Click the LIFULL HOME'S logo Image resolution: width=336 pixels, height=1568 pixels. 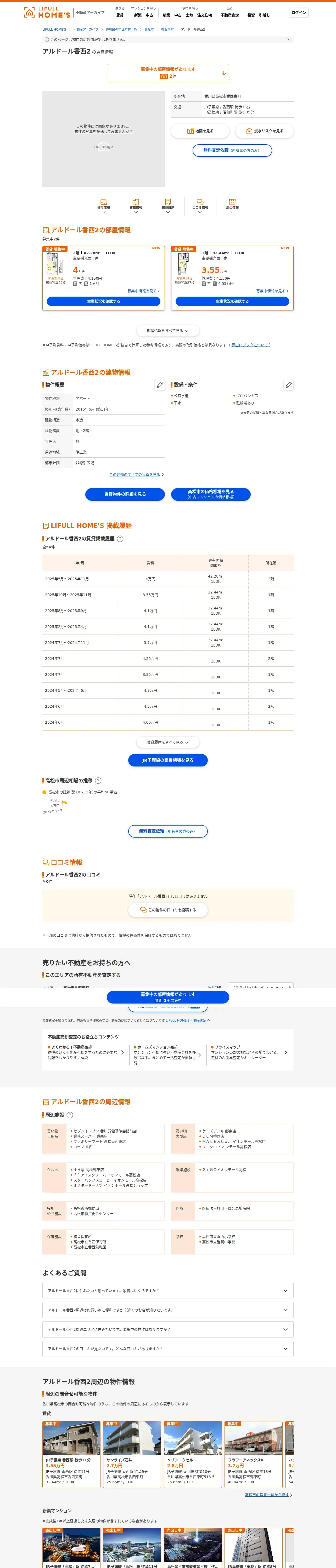point(47,12)
